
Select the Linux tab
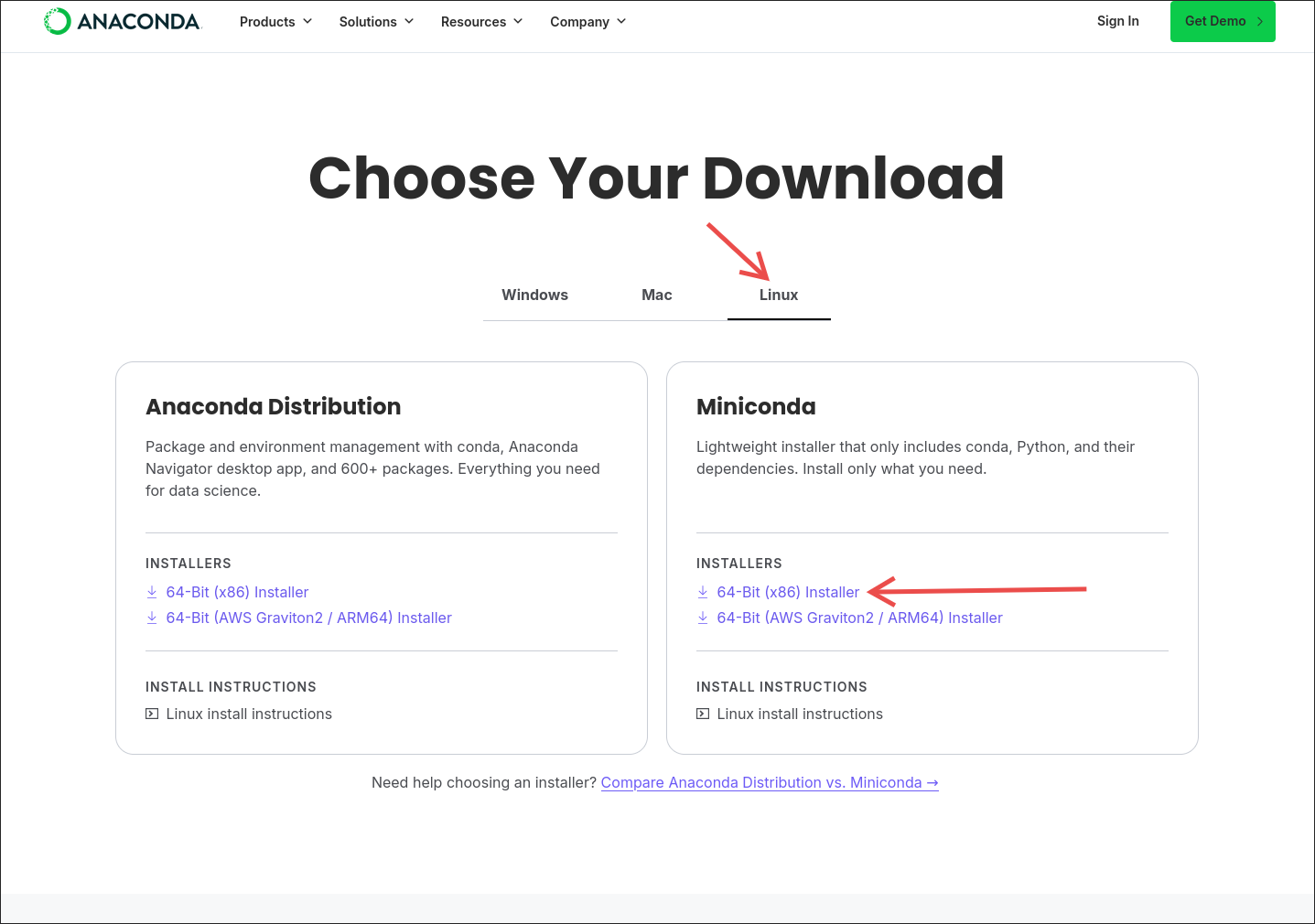pyautogui.click(x=779, y=295)
